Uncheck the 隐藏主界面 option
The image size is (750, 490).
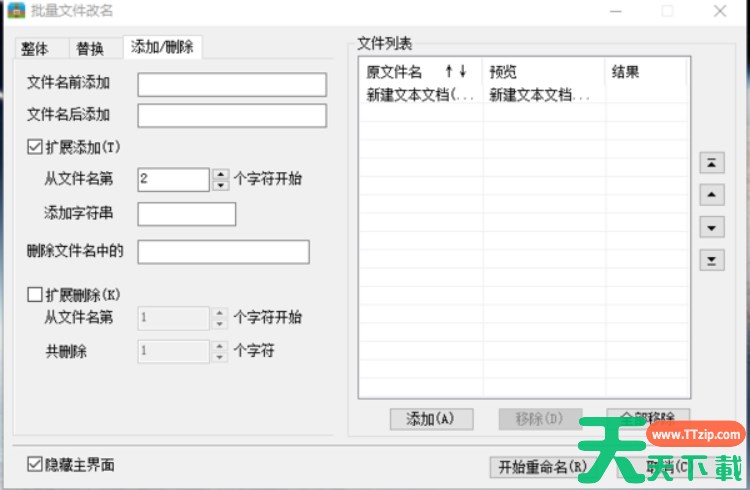point(34,464)
